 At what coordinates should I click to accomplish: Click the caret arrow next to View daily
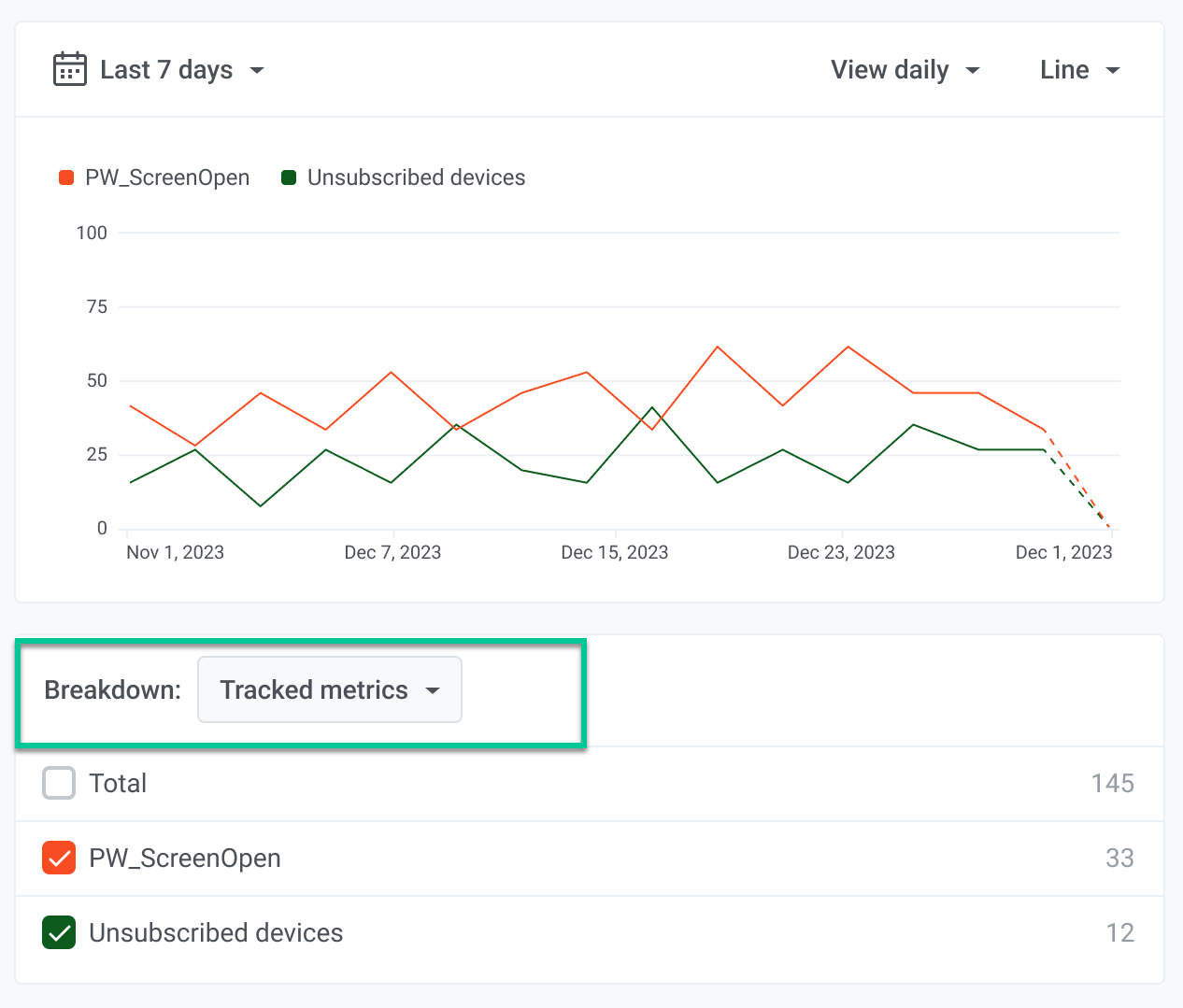pyautogui.click(x=973, y=71)
